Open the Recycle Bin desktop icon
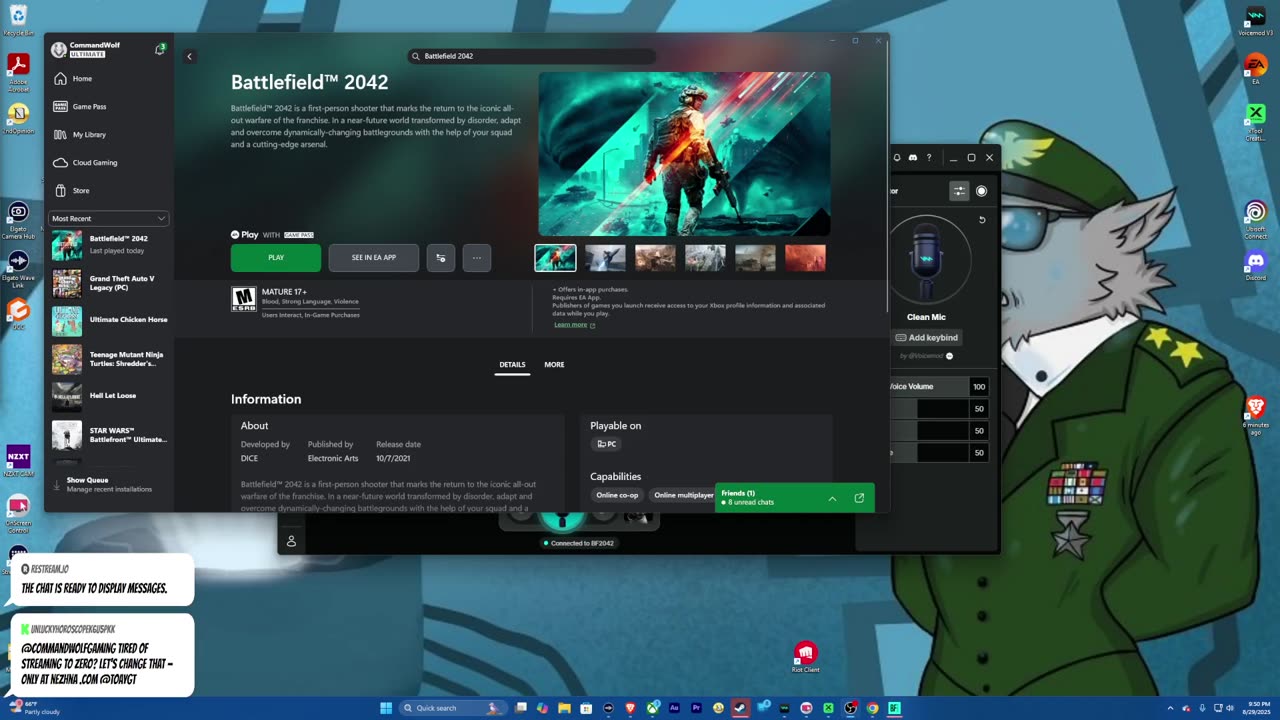 click(17, 20)
